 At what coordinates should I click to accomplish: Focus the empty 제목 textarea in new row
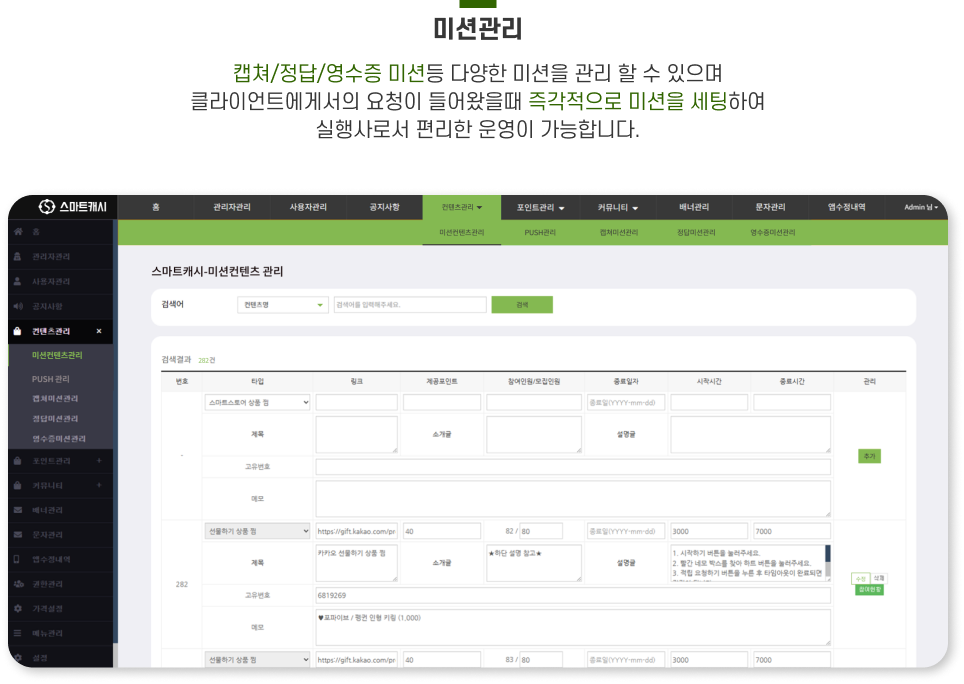click(x=357, y=434)
